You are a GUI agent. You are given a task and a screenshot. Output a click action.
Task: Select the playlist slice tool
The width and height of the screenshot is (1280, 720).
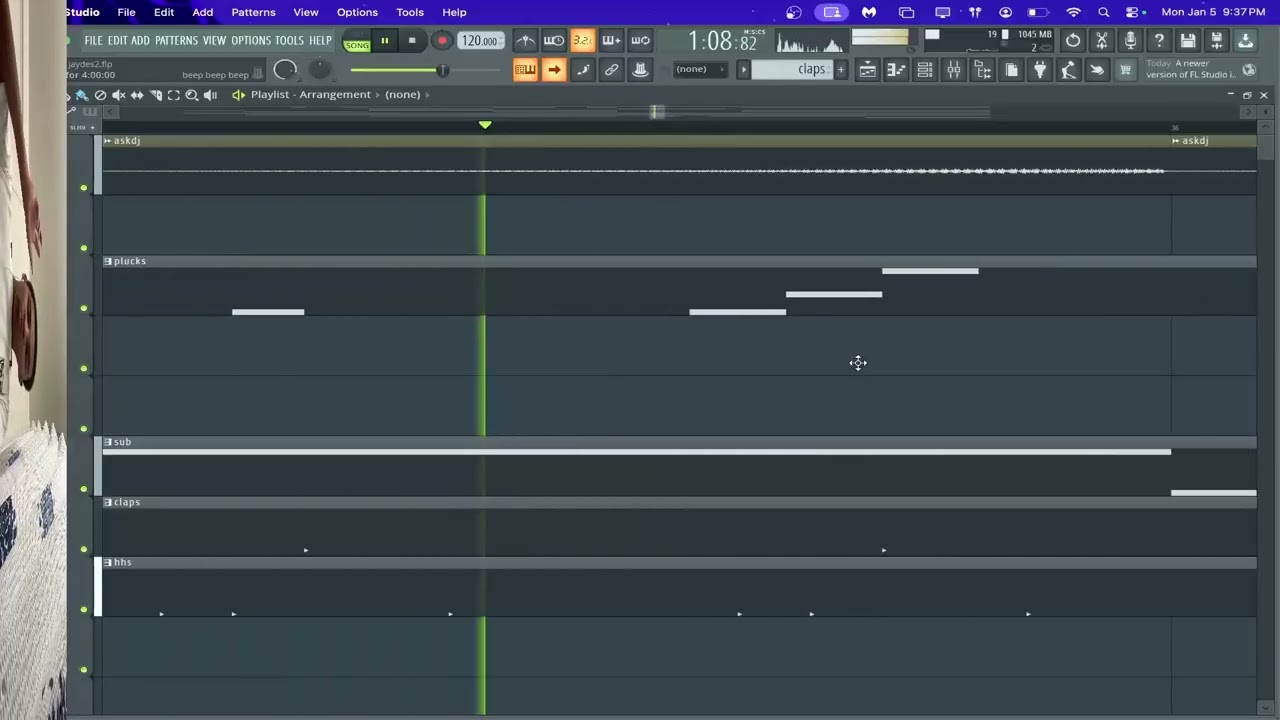(156, 95)
